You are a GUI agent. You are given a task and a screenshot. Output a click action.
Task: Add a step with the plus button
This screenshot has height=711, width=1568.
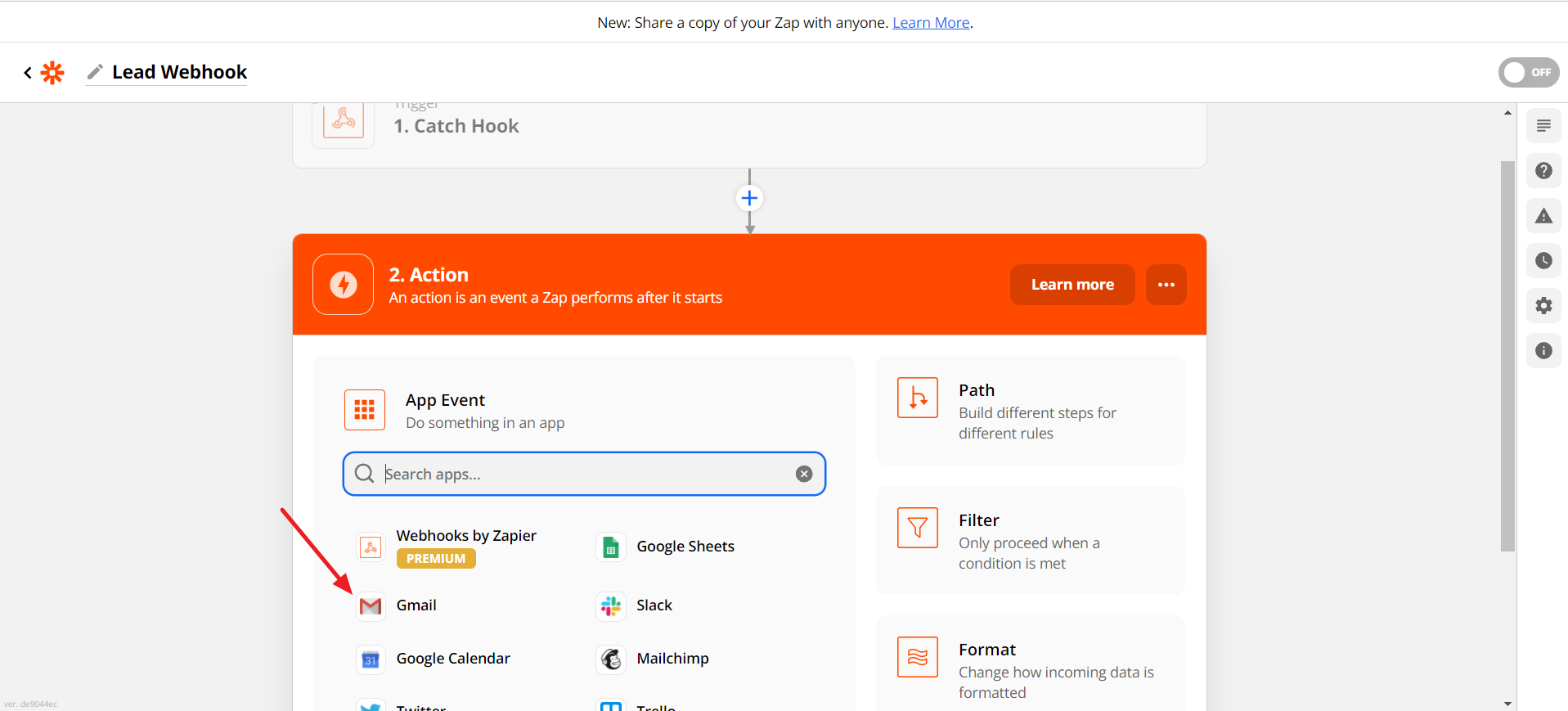pos(749,198)
